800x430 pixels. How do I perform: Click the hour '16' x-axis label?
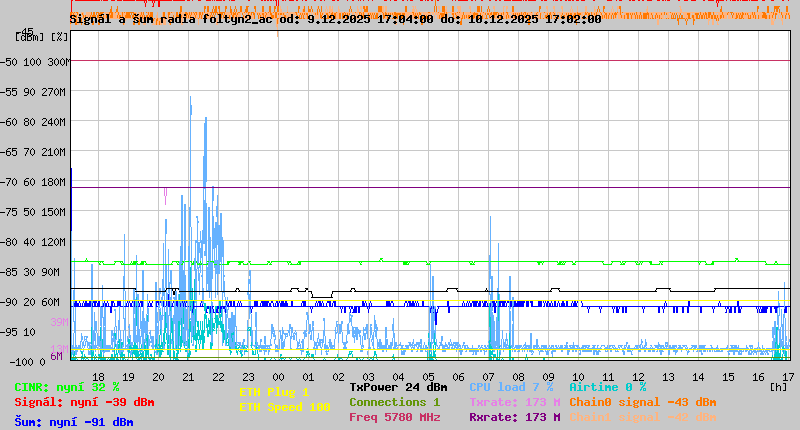(x=758, y=377)
